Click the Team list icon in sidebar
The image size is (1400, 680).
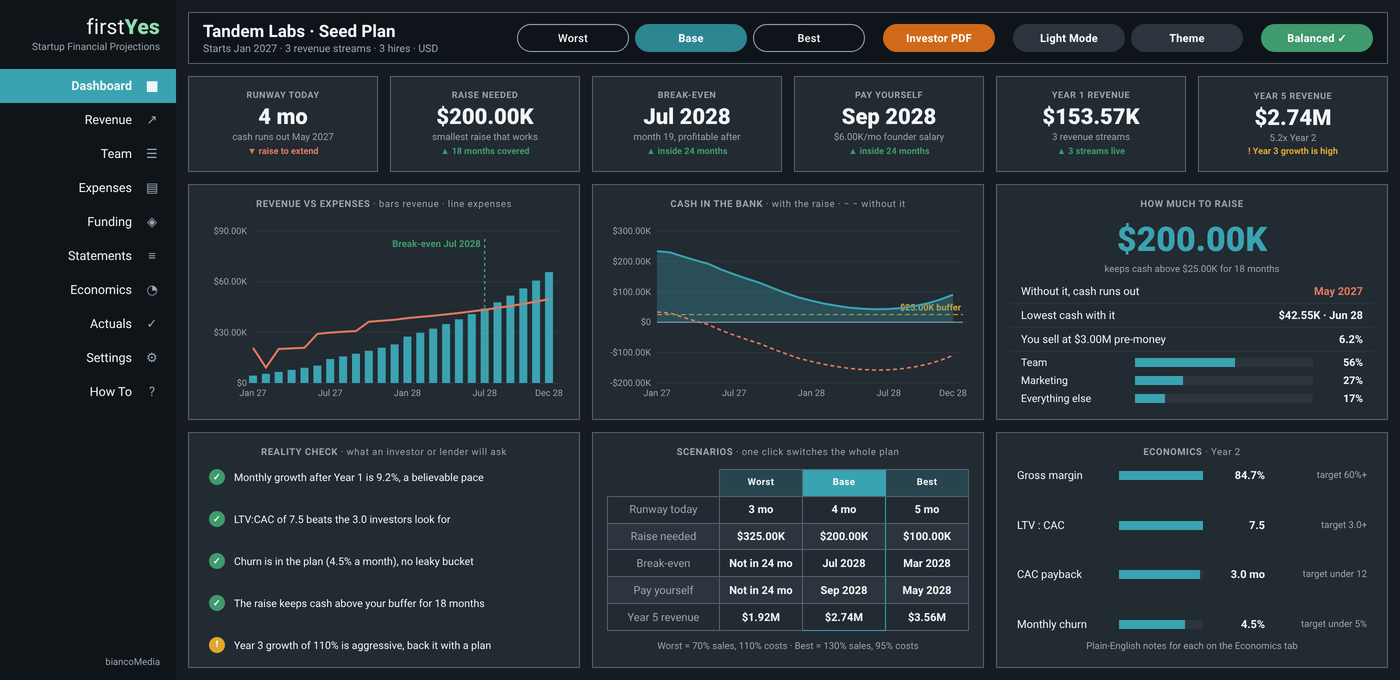point(152,154)
